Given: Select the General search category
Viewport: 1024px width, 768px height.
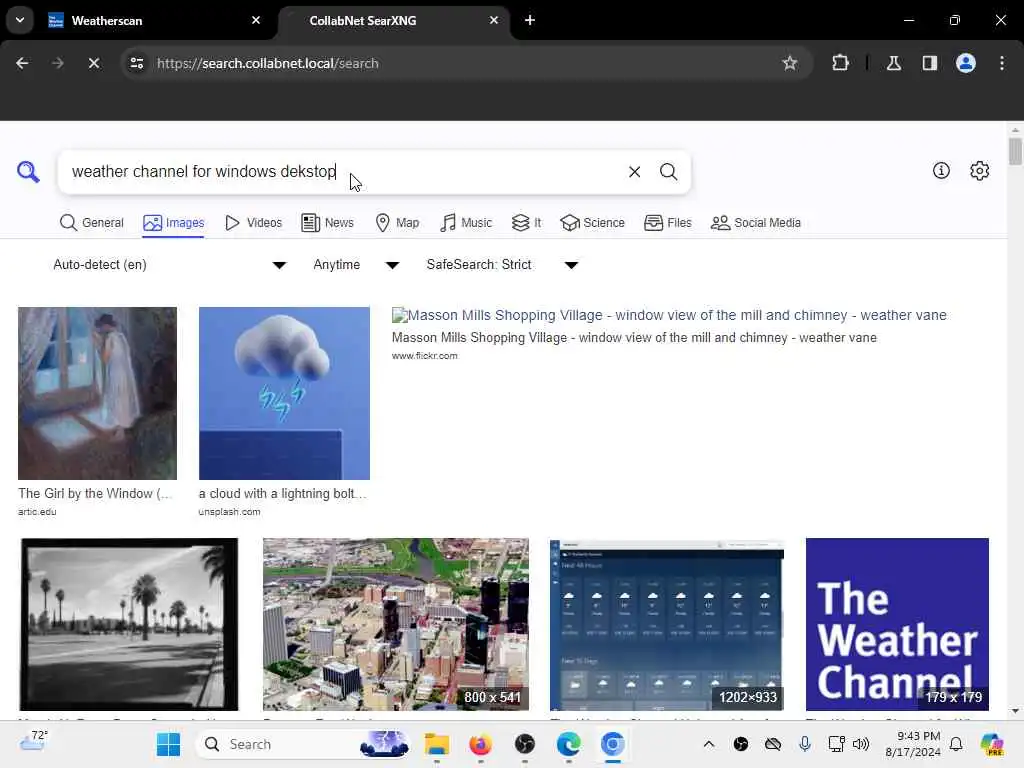Looking at the screenshot, I should 91,223.
